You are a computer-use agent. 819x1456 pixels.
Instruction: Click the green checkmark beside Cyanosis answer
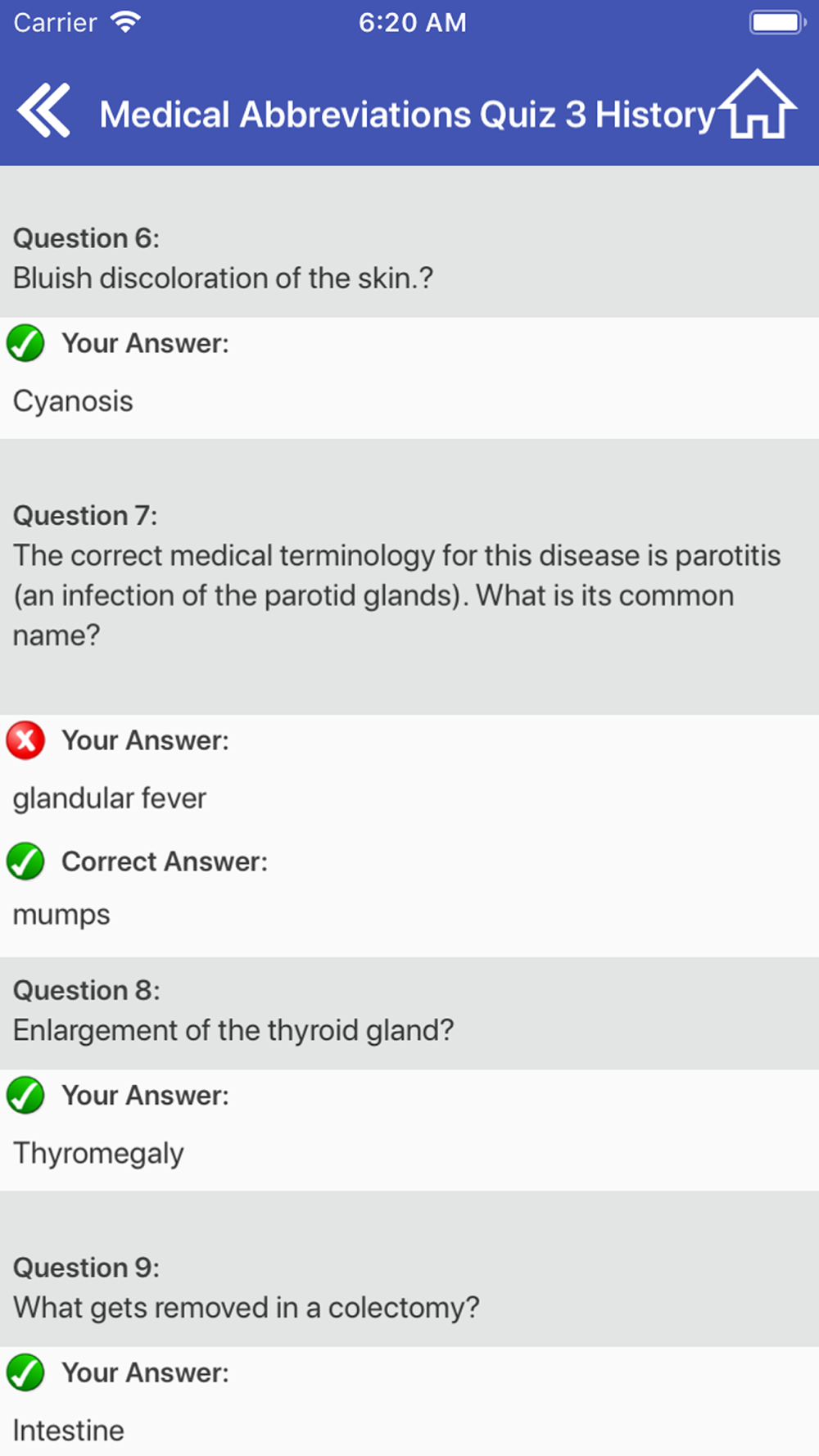tap(25, 342)
